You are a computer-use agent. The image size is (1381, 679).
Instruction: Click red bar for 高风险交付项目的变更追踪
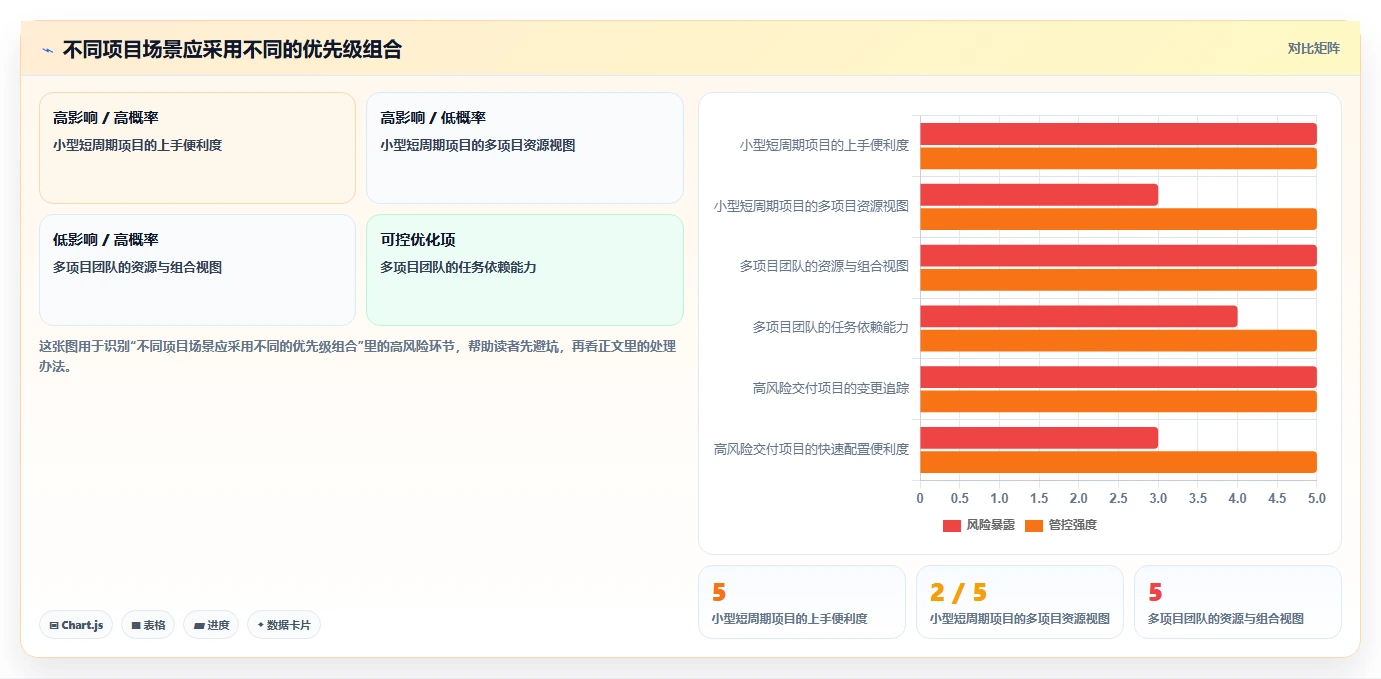[1118, 377]
